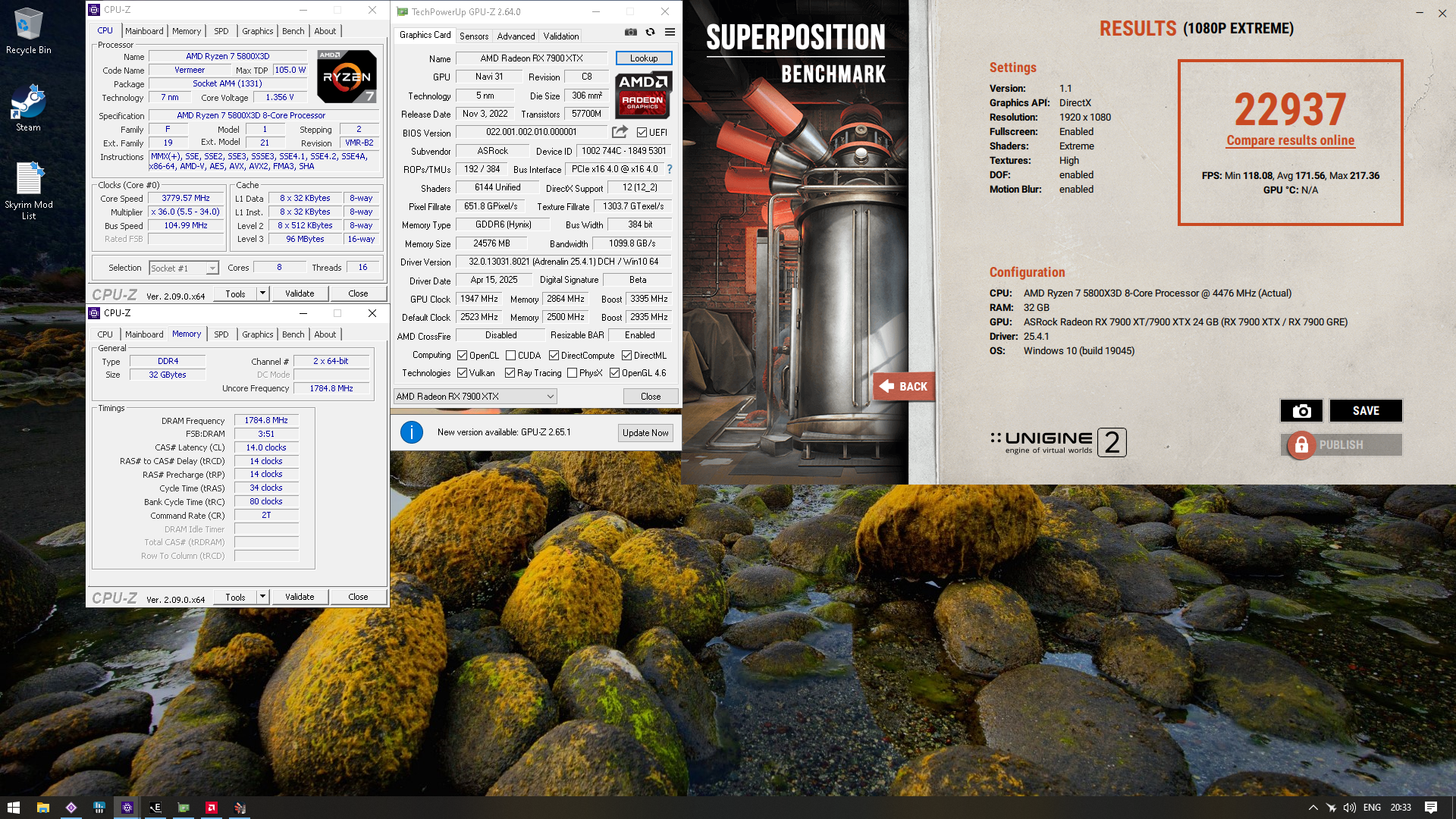Toggle the OpenCL checkbox
1456x819 pixels.
(x=462, y=356)
